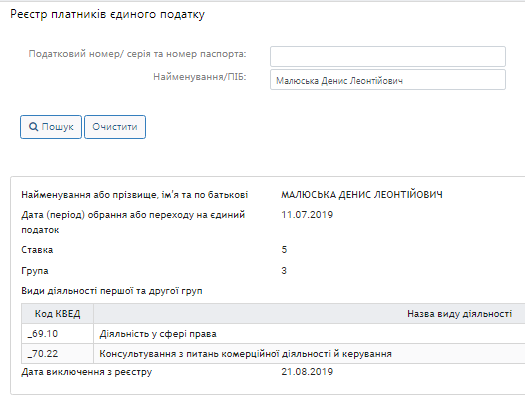525x403 pixels.
Task: Click the Група value 3
Action: (284, 270)
